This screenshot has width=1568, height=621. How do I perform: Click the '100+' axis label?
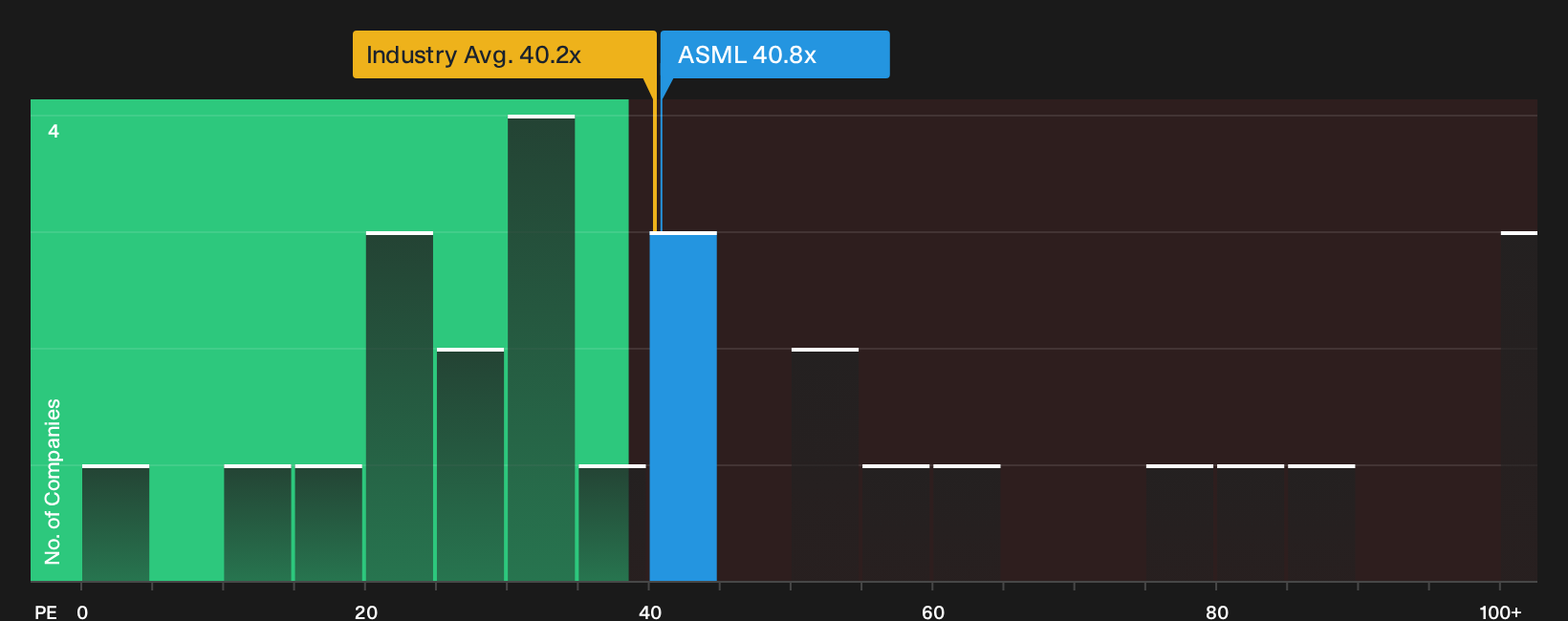click(x=1500, y=612)
